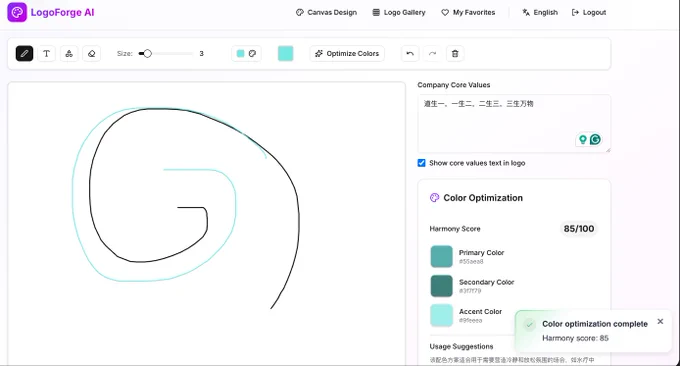The width and height of the screenshot is (680, 366).
Task: Click the LogoForge AI title
Action: pyautogui.click(x=62, y=13)
